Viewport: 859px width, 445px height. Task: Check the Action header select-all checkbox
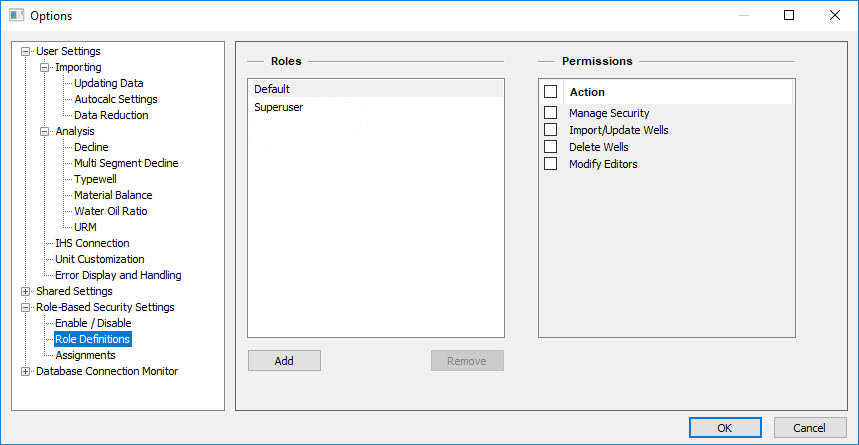coord(550,92)
